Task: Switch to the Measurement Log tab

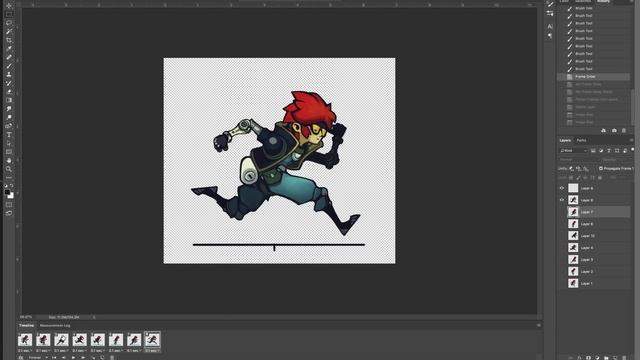Action: [x=55, y=325]
